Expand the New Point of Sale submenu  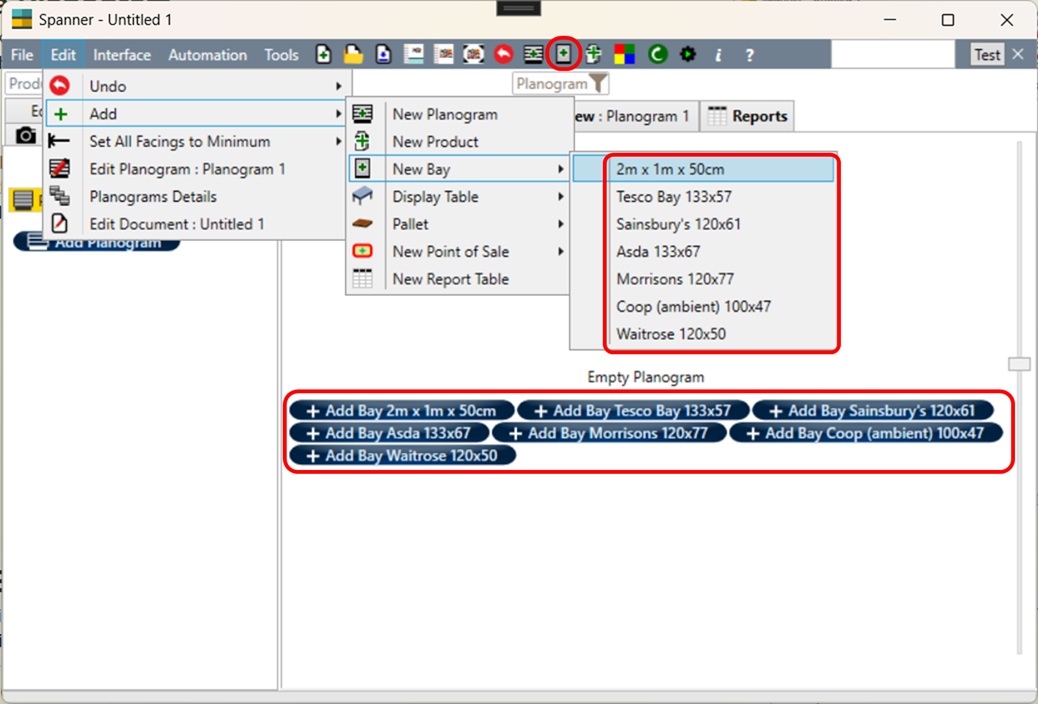(460, 252)
